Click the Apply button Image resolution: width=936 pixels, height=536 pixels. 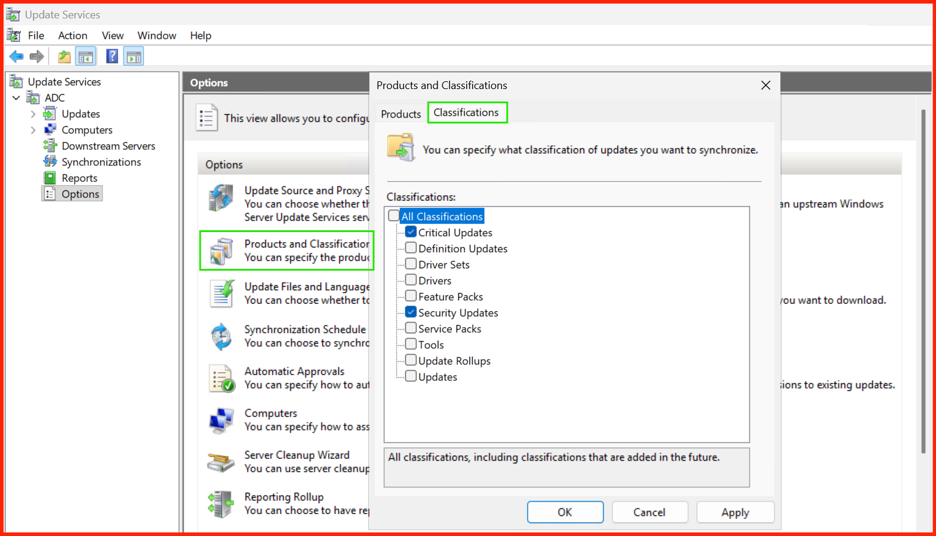(x=735, y=512)
